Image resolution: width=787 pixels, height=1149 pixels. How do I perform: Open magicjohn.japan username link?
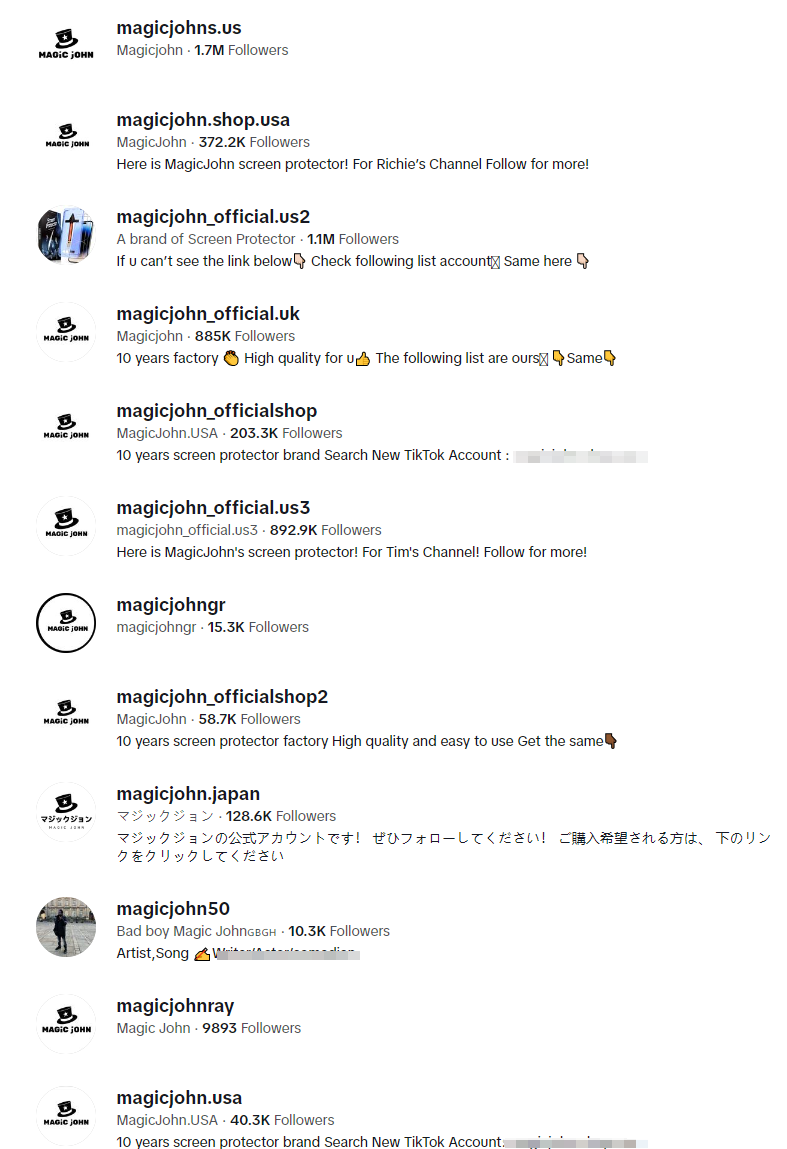click(188, 794)
